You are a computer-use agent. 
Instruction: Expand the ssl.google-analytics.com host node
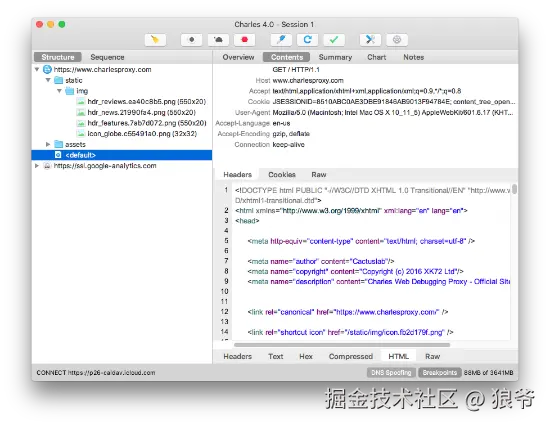click(37, 166)
